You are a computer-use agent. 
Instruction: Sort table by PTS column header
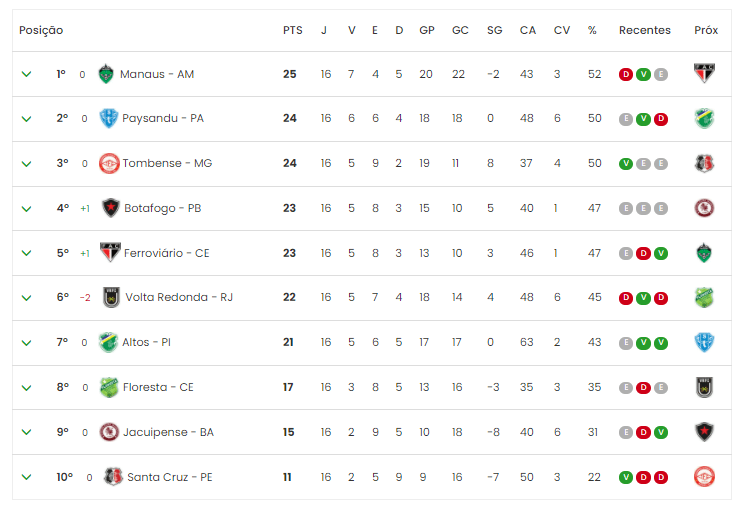pyautogui.click(x=292, y=31)
